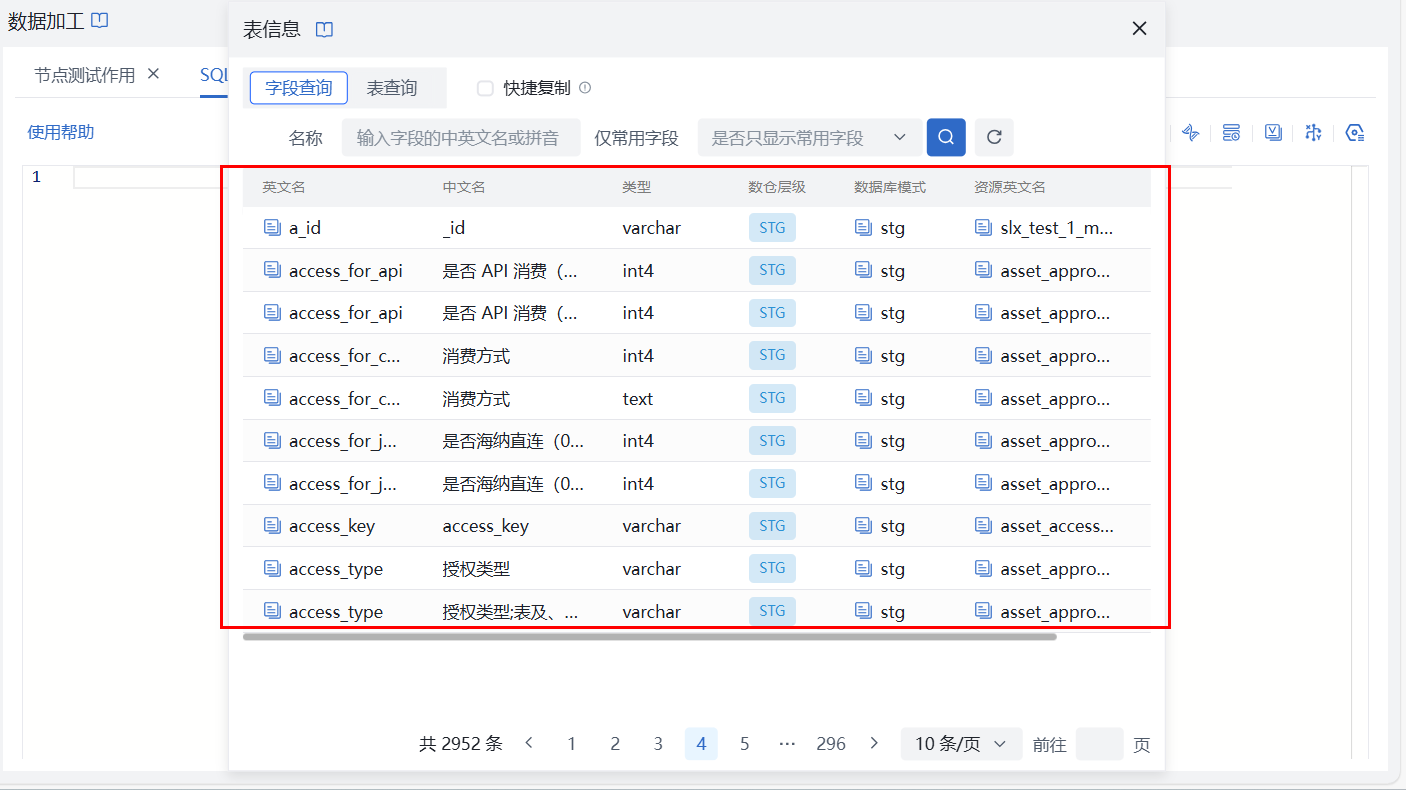The width and height of the screenshot is (1406, 790).
Task: Click the 资源英文名 column header
Action: 1010,187
